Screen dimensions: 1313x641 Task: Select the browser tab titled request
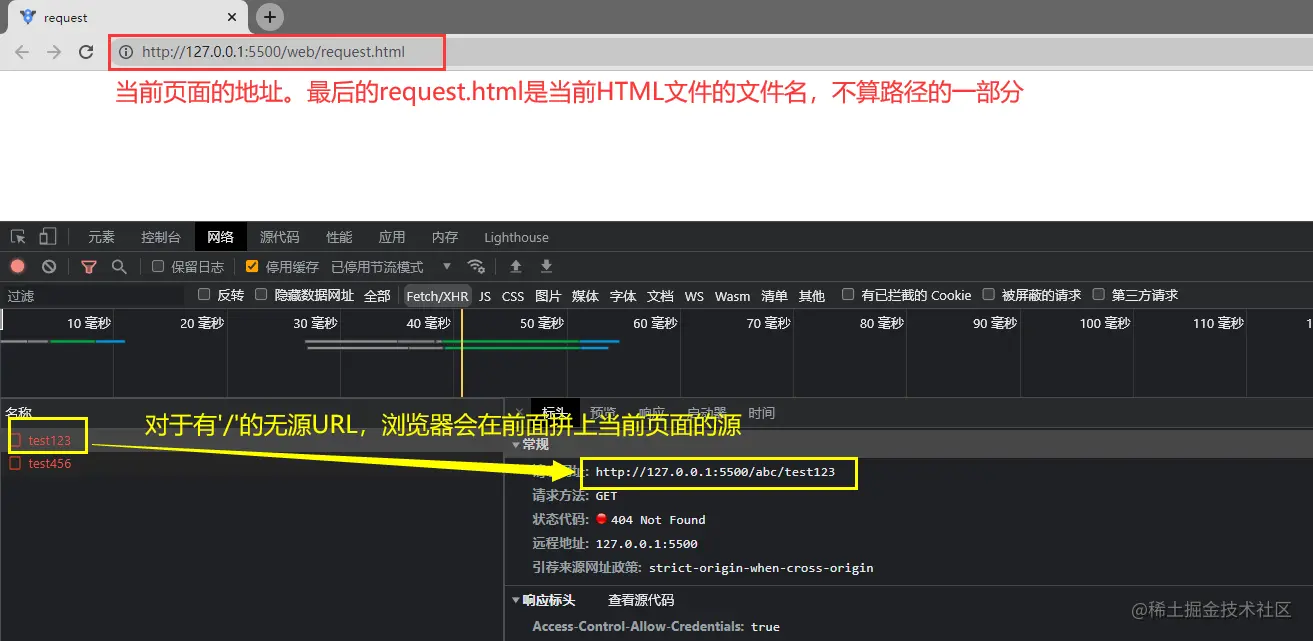click(x=126, y=17)
